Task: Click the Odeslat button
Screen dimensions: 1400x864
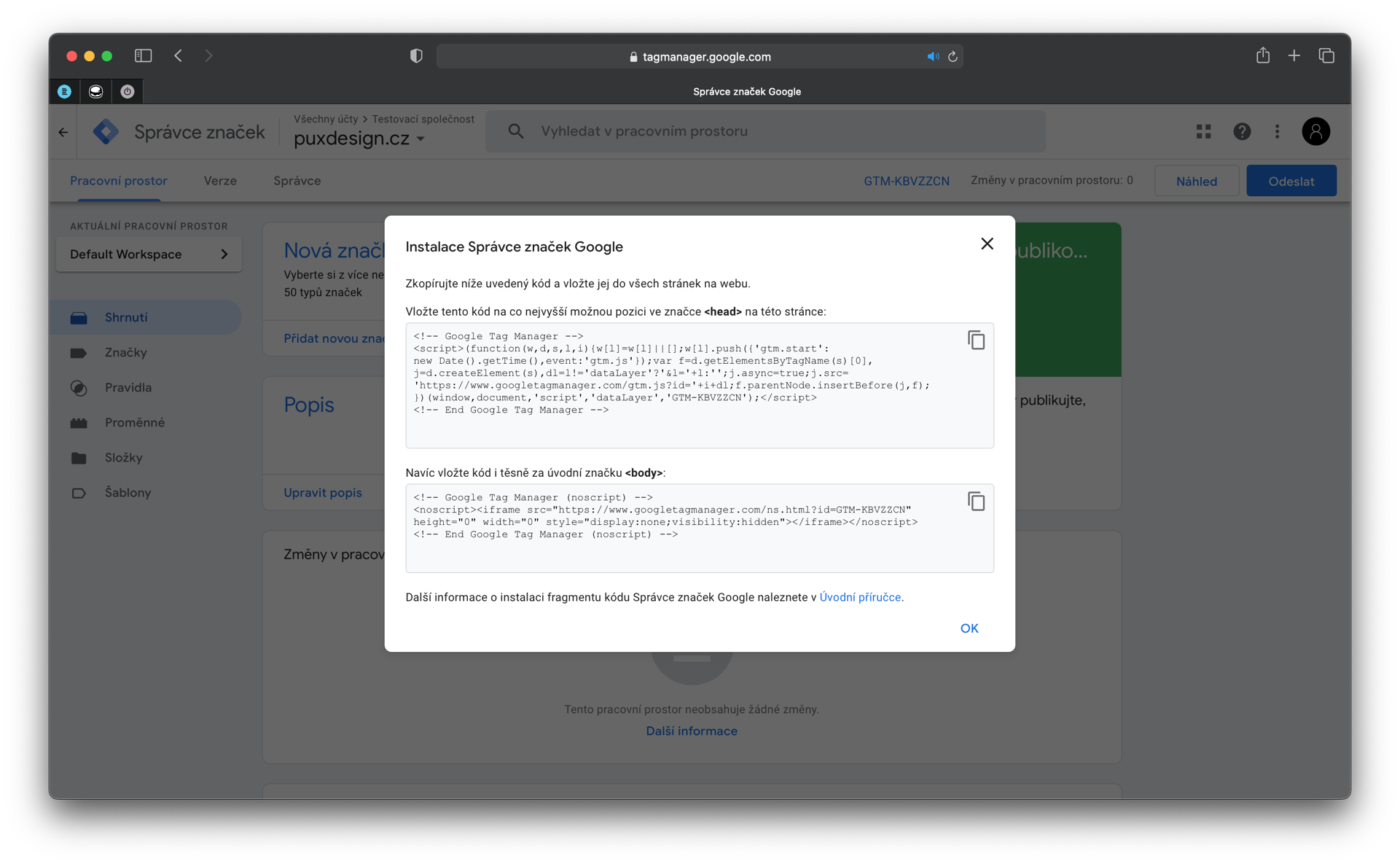Action: pos(1291,181)
